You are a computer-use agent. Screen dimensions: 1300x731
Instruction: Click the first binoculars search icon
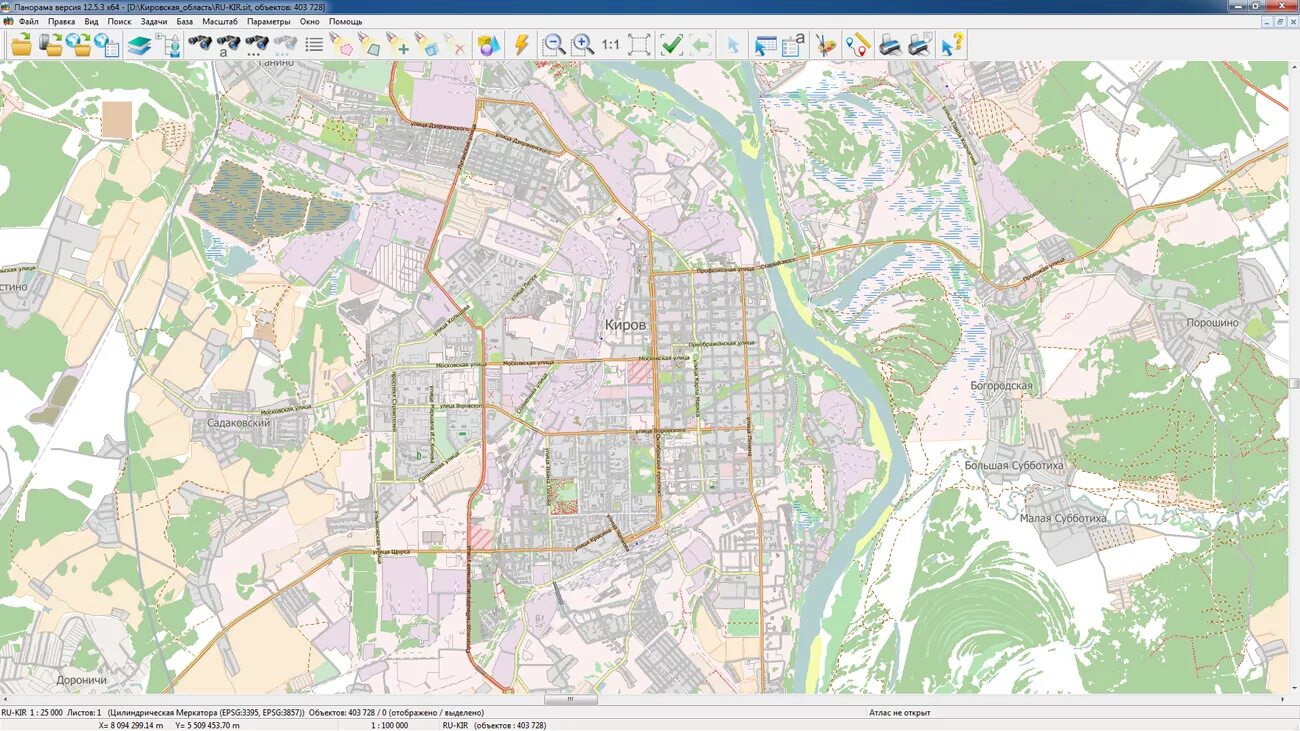(200, 44)
